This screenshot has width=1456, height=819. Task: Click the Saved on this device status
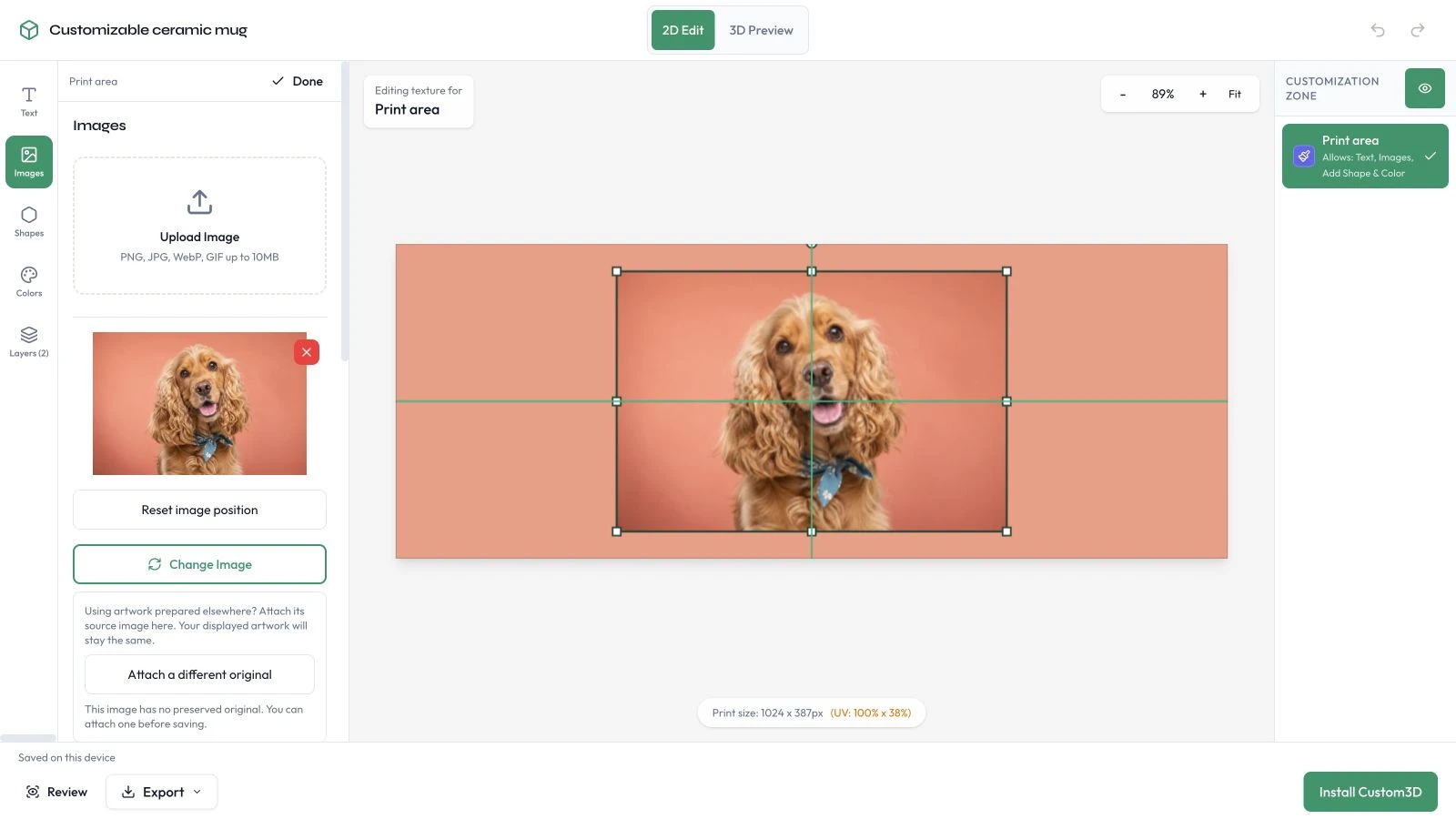coord(66,757)
